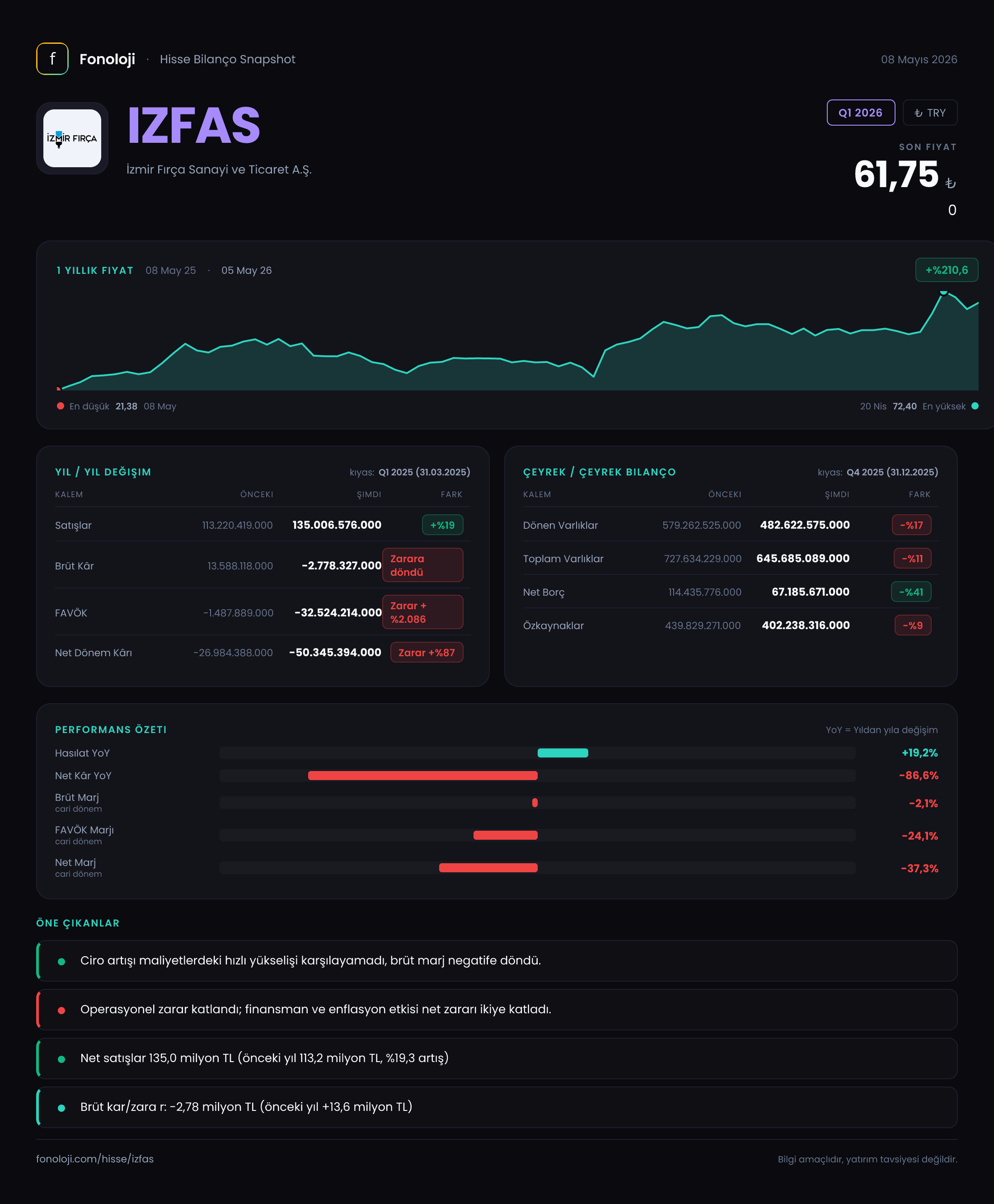994x1204 pixels.
Task: Click the 'Q4 2025 (31.12.2025)' comparison text
Action: point(892,472)
